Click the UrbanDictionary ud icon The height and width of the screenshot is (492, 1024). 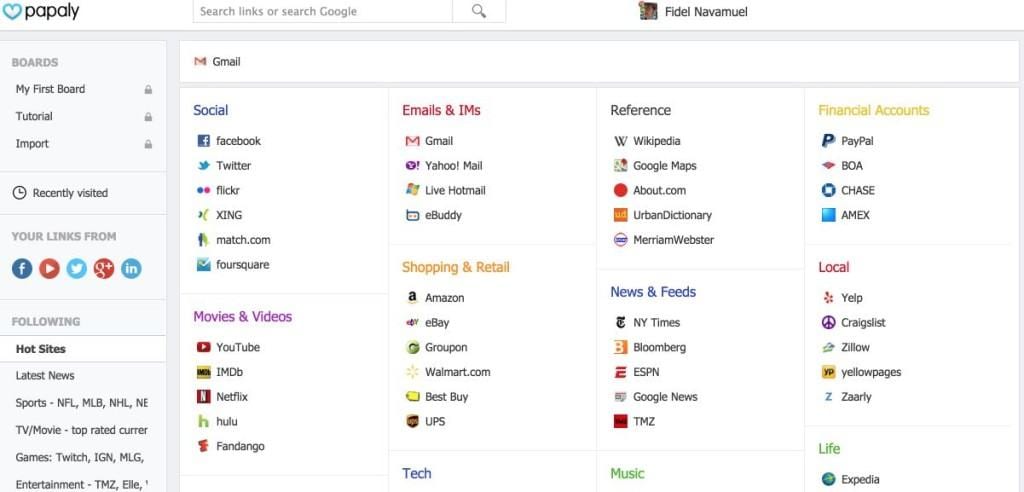coord(620,215)
